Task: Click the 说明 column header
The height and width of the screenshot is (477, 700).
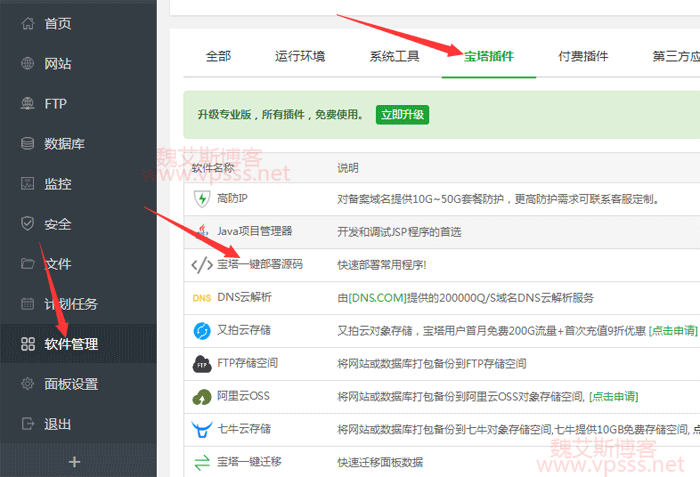Action: [x=348, y=168]
